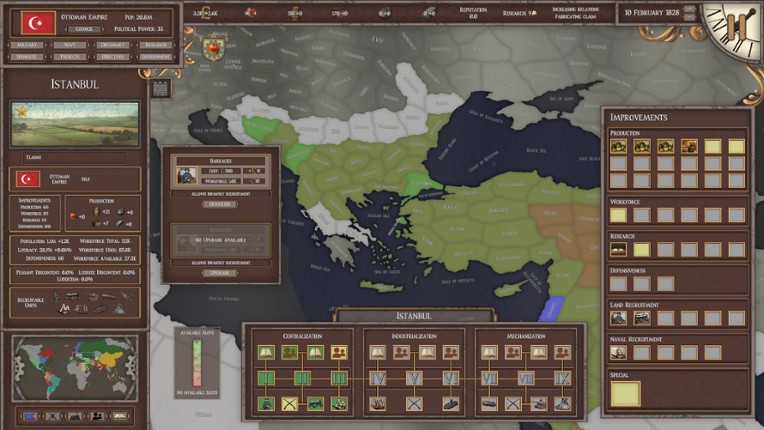Select the first Land Recruitment improvement icon
The image size is (764, 430).
pyautogui.click(x=619, y=317)
